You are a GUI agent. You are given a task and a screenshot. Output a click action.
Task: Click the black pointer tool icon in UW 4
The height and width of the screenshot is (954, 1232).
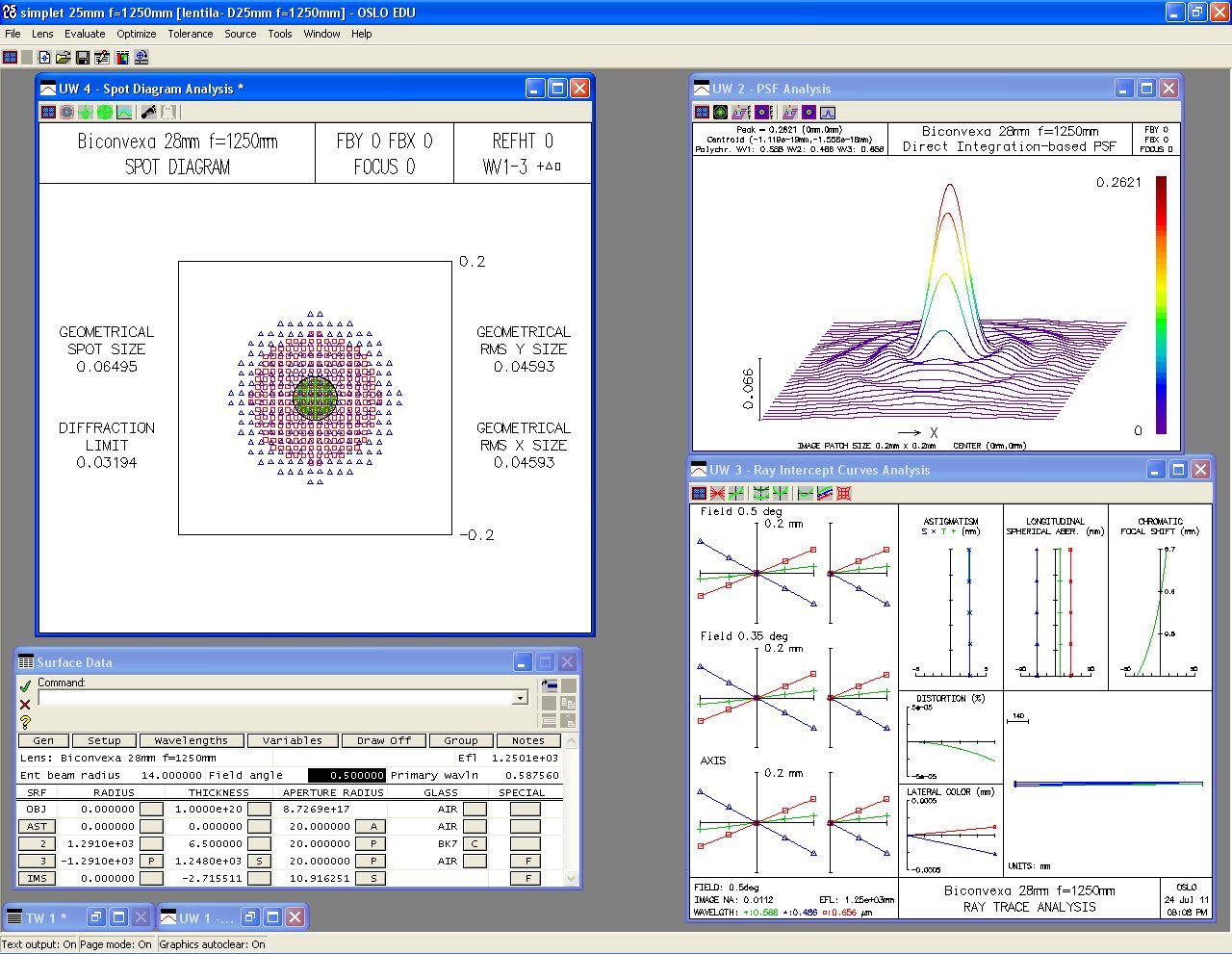(148, 113)
